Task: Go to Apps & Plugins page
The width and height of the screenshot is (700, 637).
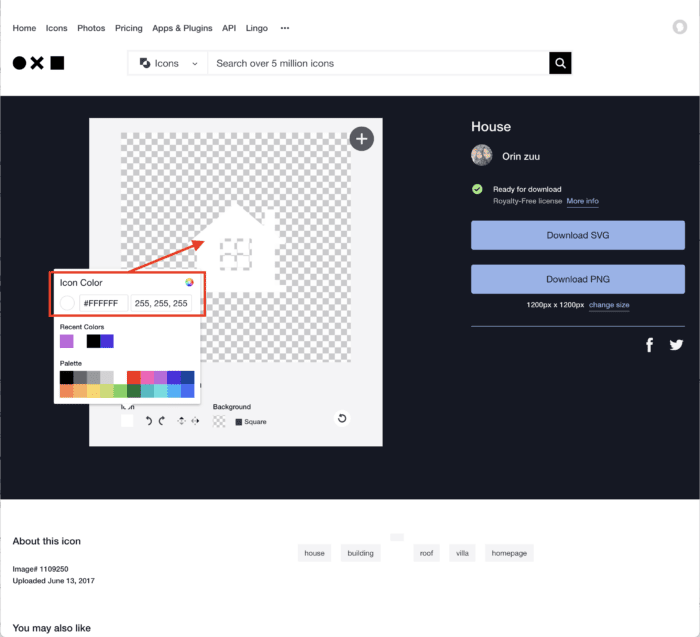Action: pos(182,28)
